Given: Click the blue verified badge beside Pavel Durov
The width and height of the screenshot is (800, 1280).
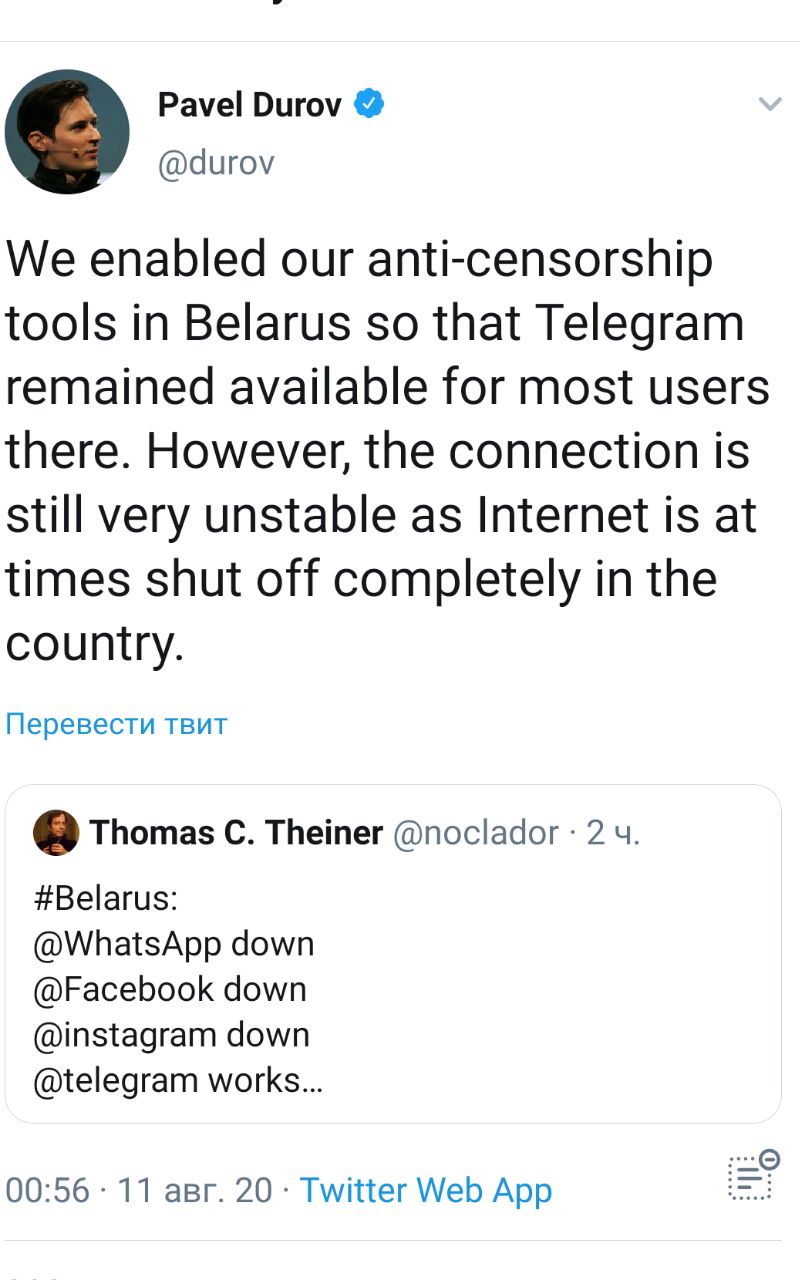Looking at the screenshot, I should point(370,104).
